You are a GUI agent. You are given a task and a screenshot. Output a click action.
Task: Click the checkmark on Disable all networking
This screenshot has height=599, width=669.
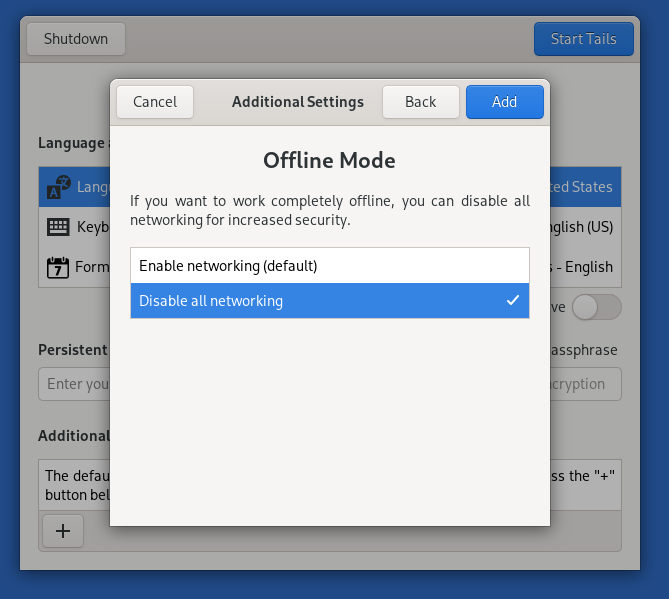[x=513, y=300]
